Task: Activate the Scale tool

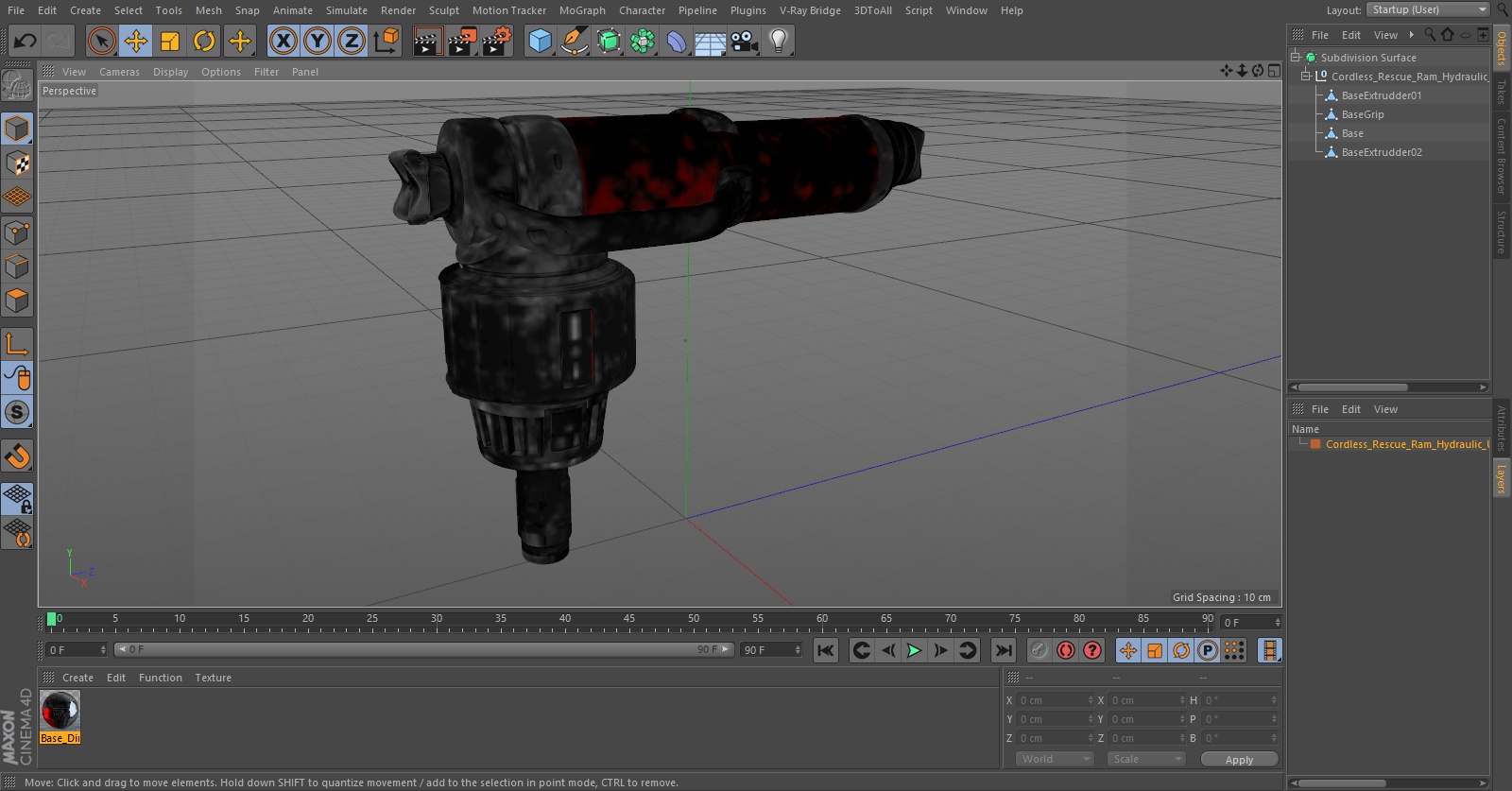Action: (170, 41)
